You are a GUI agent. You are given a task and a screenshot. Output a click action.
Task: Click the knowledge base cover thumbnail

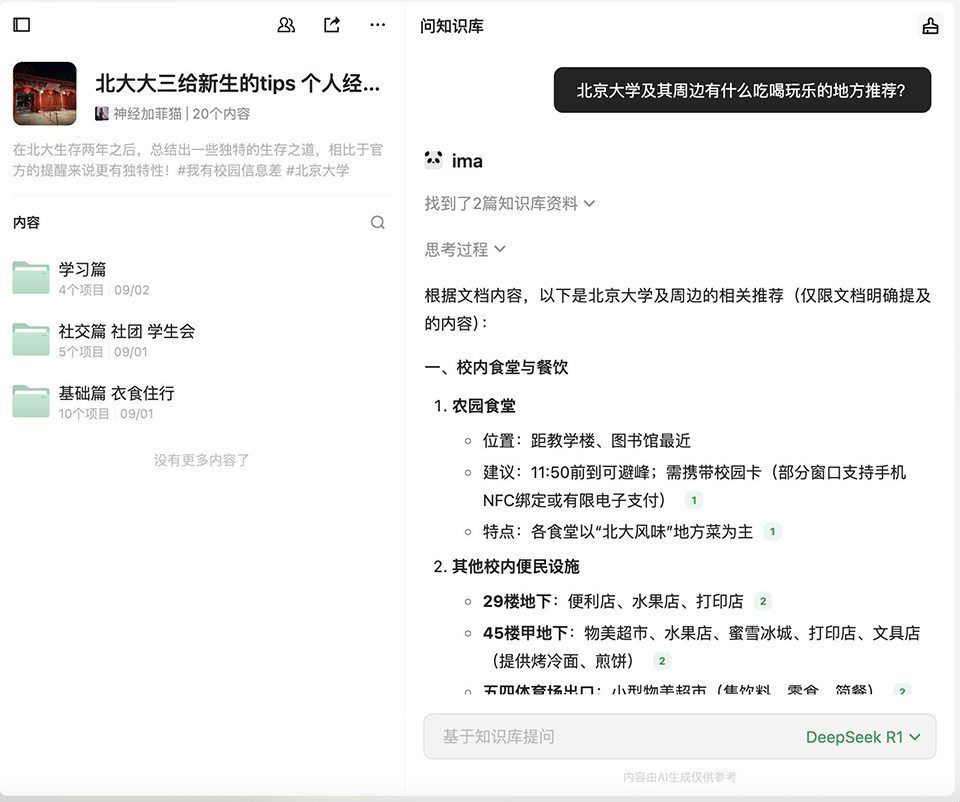(x=45, y=93)
